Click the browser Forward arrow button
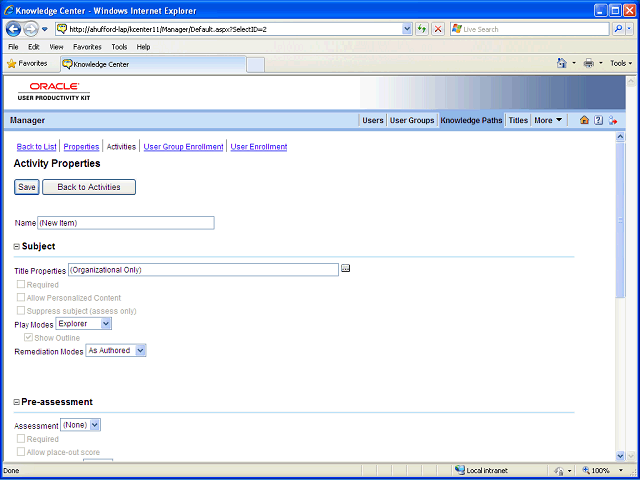This screenshot has width=640, height=480. [x=31, y=29]
